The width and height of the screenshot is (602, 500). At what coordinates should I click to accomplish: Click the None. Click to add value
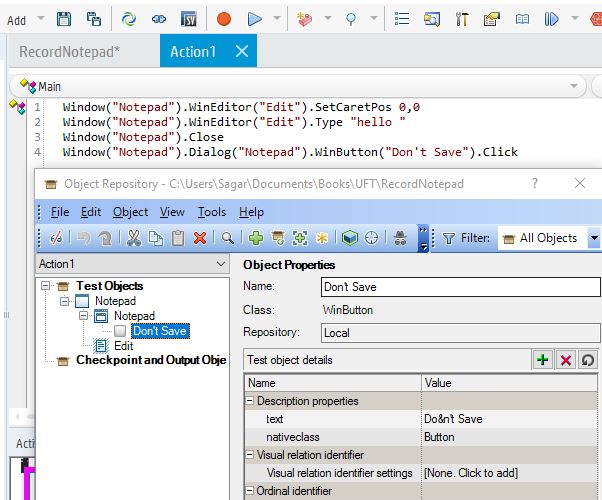[471, 473]
